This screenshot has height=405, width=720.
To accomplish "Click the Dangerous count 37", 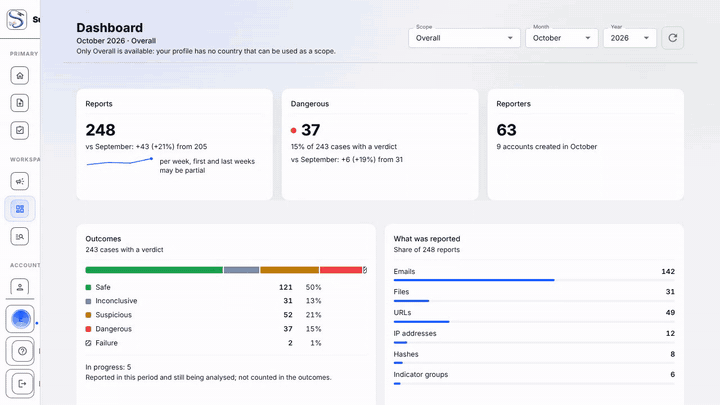I will pyautogui.click(x=310, y=130).
